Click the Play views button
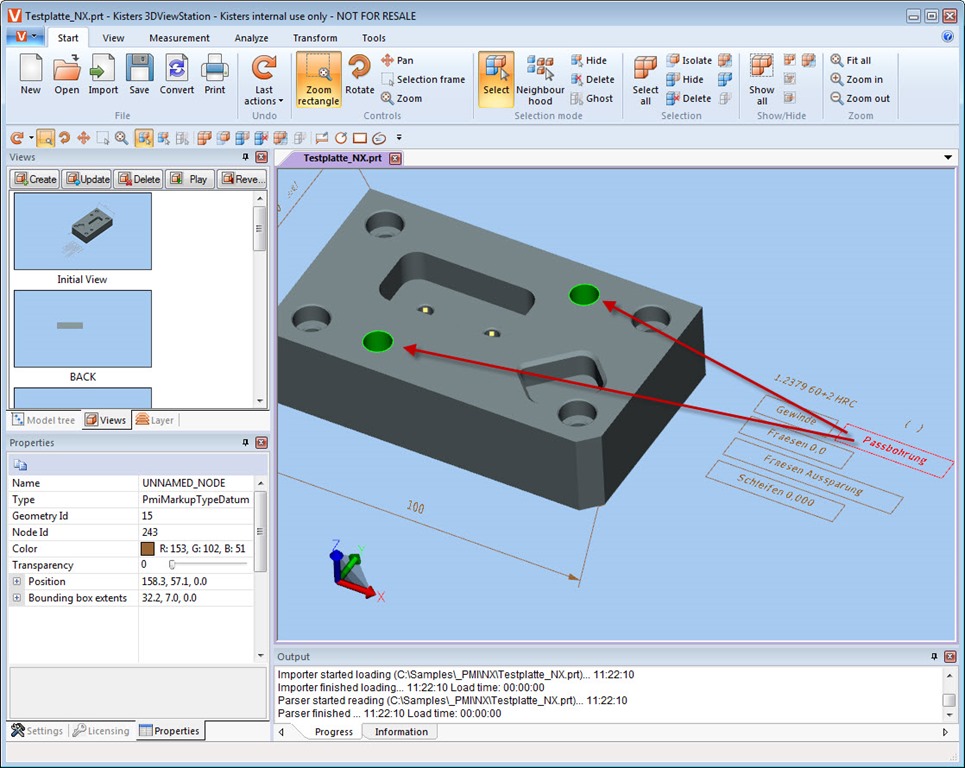The width and height of the screenshot is (965, 768). point(189,180)
